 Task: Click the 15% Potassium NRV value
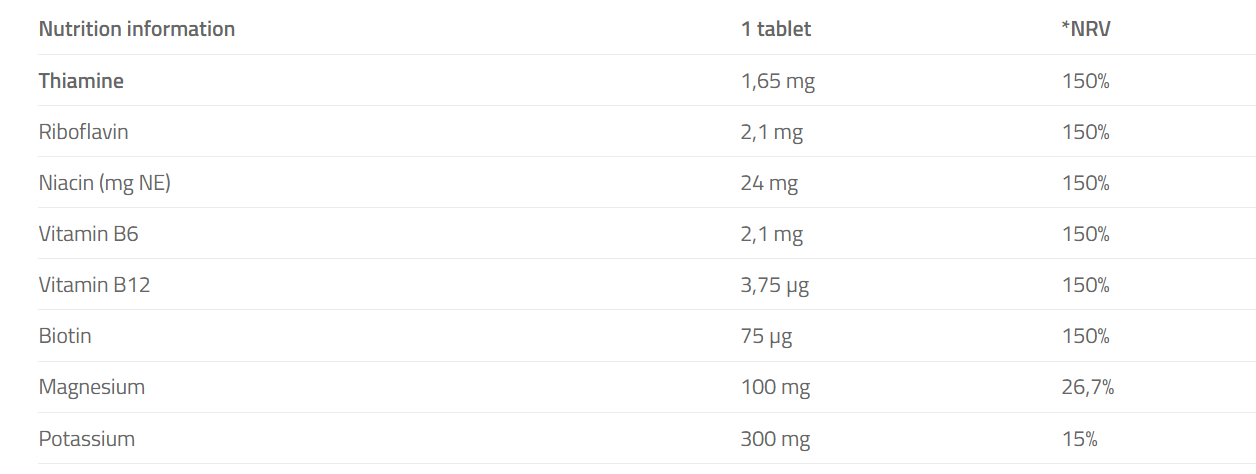[1080, 439]
